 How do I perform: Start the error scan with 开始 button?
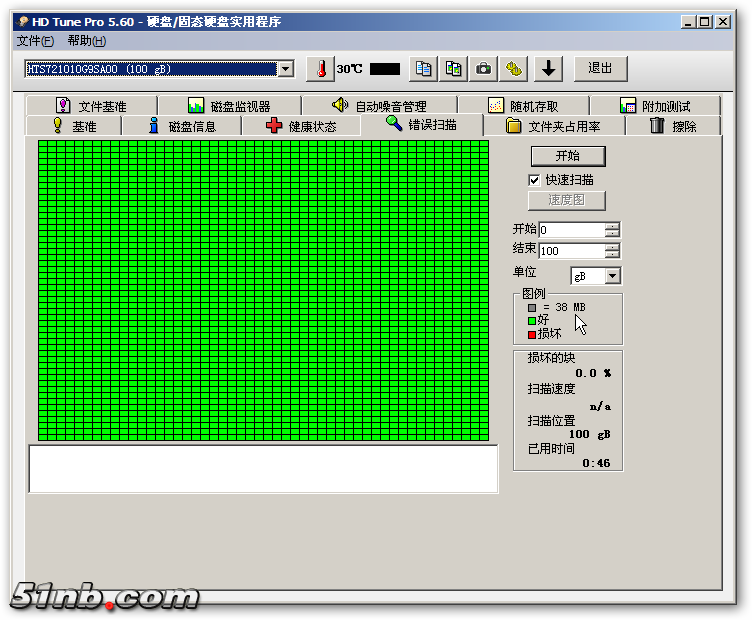[568, 156]
